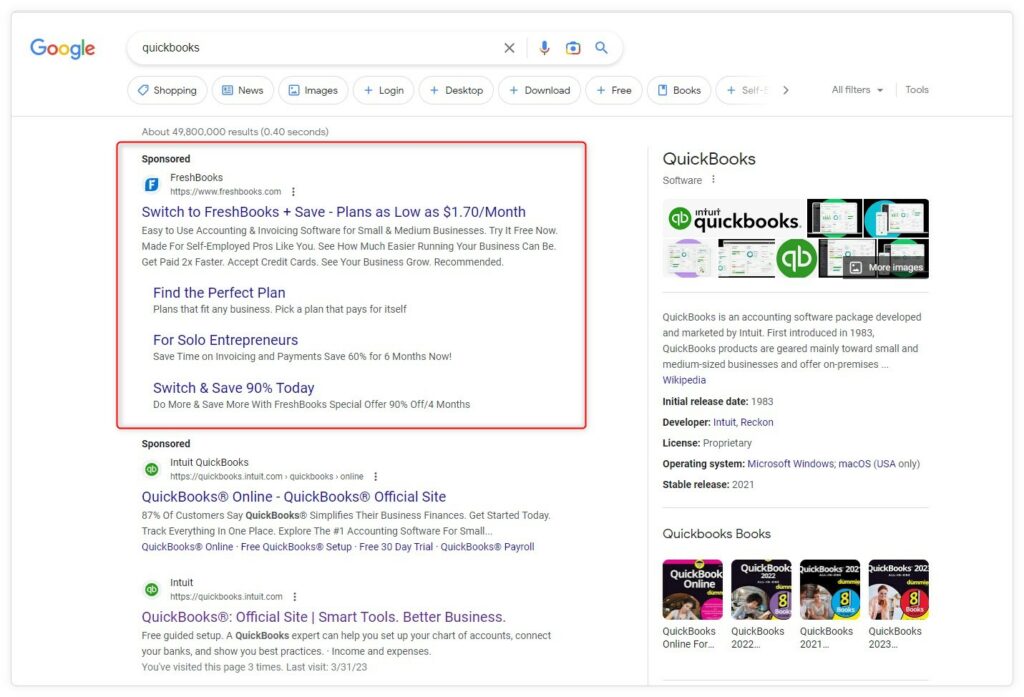Open the Switch & Save 90% Today sitelink
Screen dimensions: 1024x697
[234, 387]
